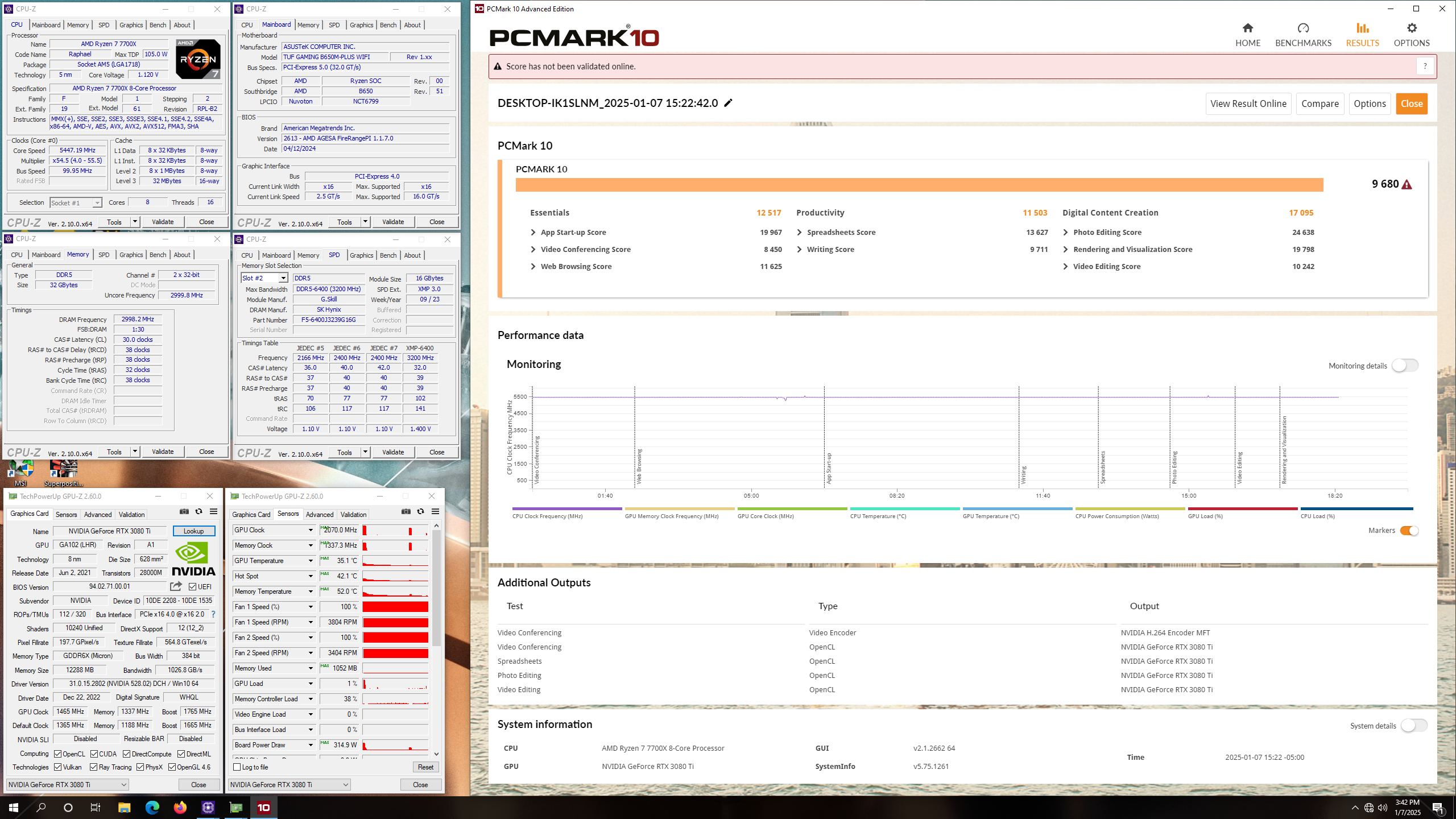Screen dimensions: 1456x819
Task: Toggle the UEFI checkbox in GPU-Z
Action: (x=193, y=586)
